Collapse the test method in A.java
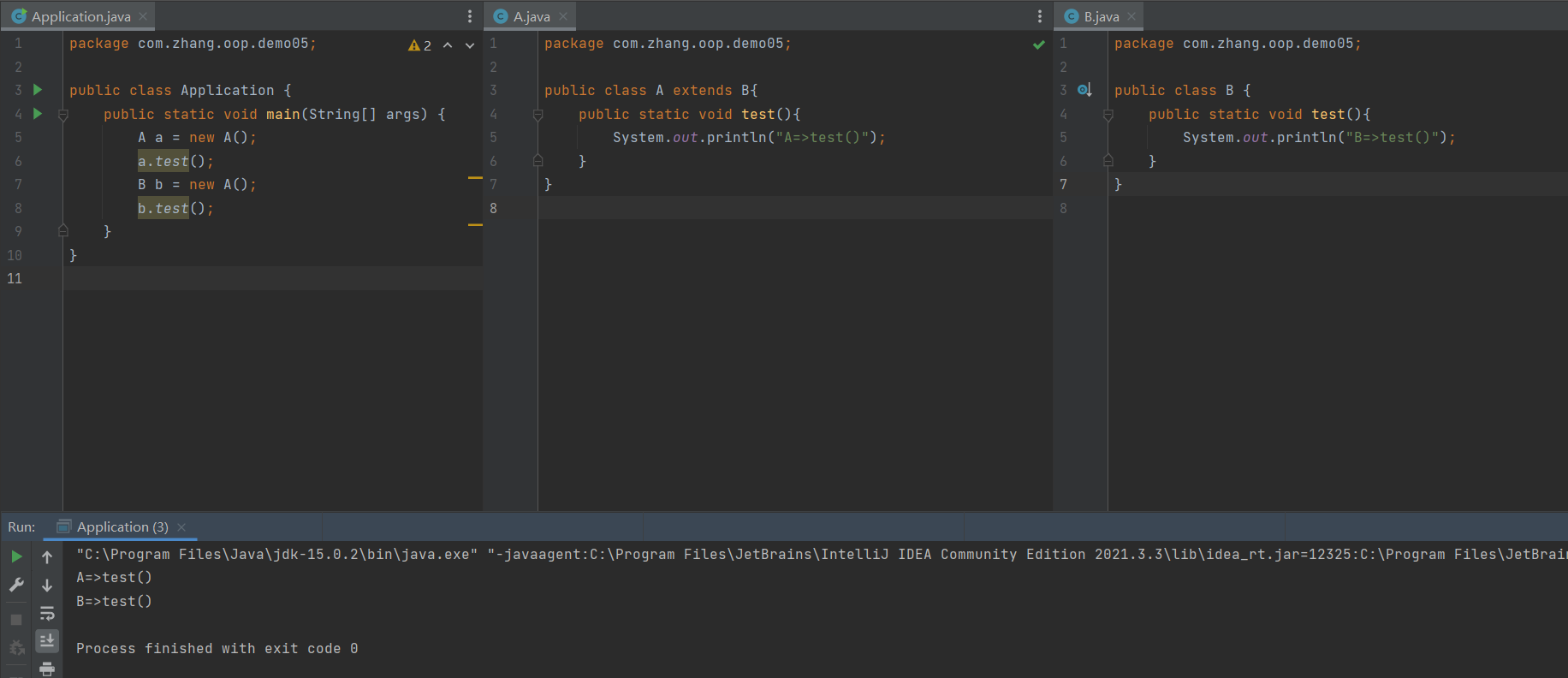Screen dimensions: 1568x678 point(538,115)
